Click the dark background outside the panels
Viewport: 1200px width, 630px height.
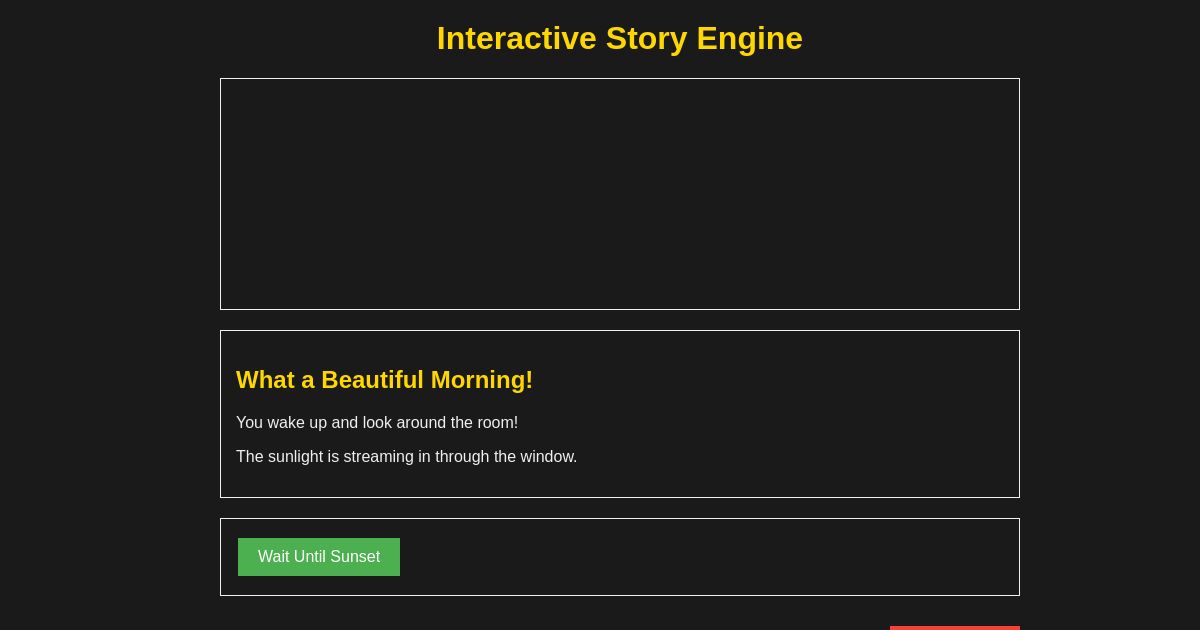coord(100,300)
